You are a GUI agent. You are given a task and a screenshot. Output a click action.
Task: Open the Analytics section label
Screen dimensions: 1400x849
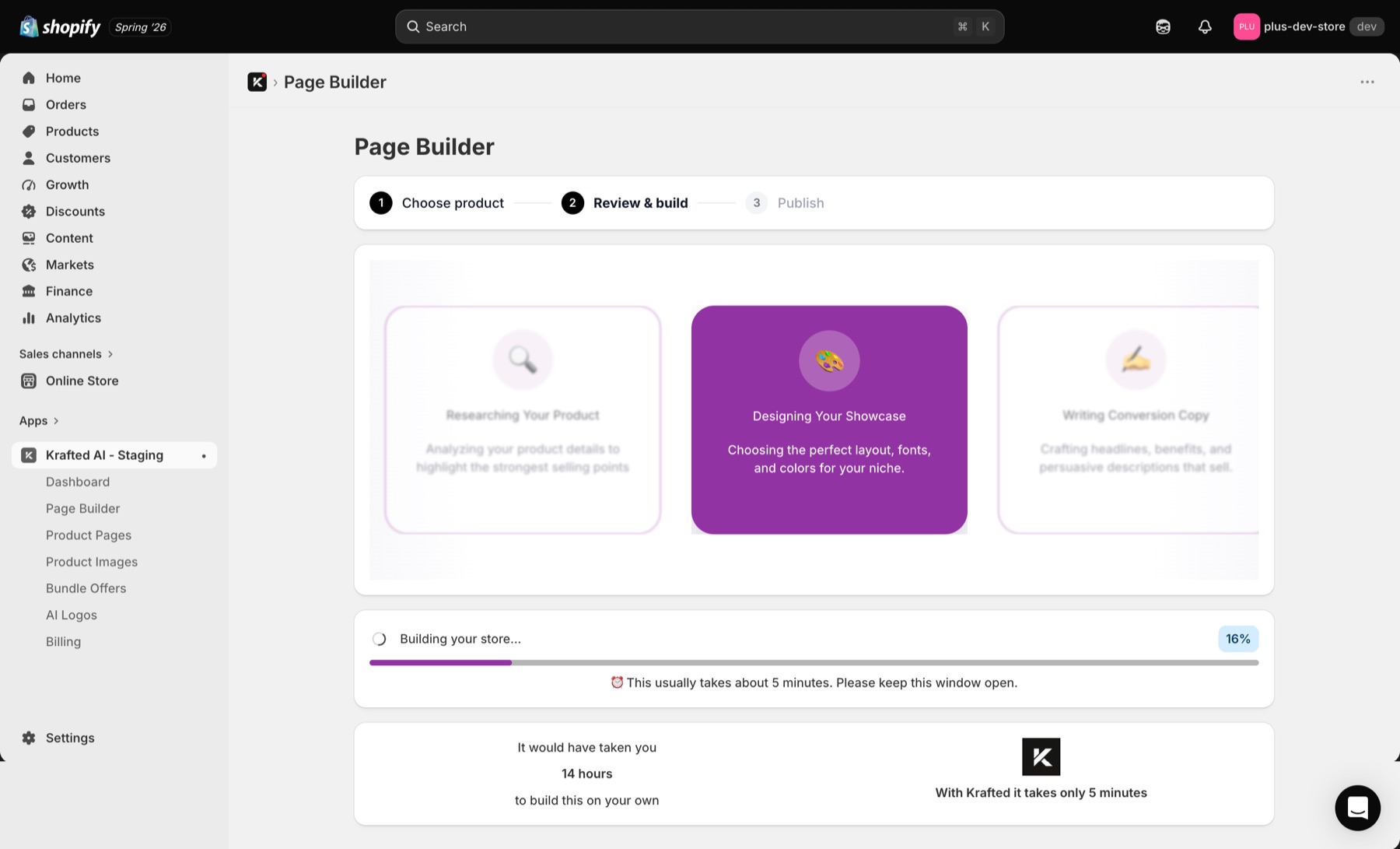pyautogui.click(x=73, y=317)
